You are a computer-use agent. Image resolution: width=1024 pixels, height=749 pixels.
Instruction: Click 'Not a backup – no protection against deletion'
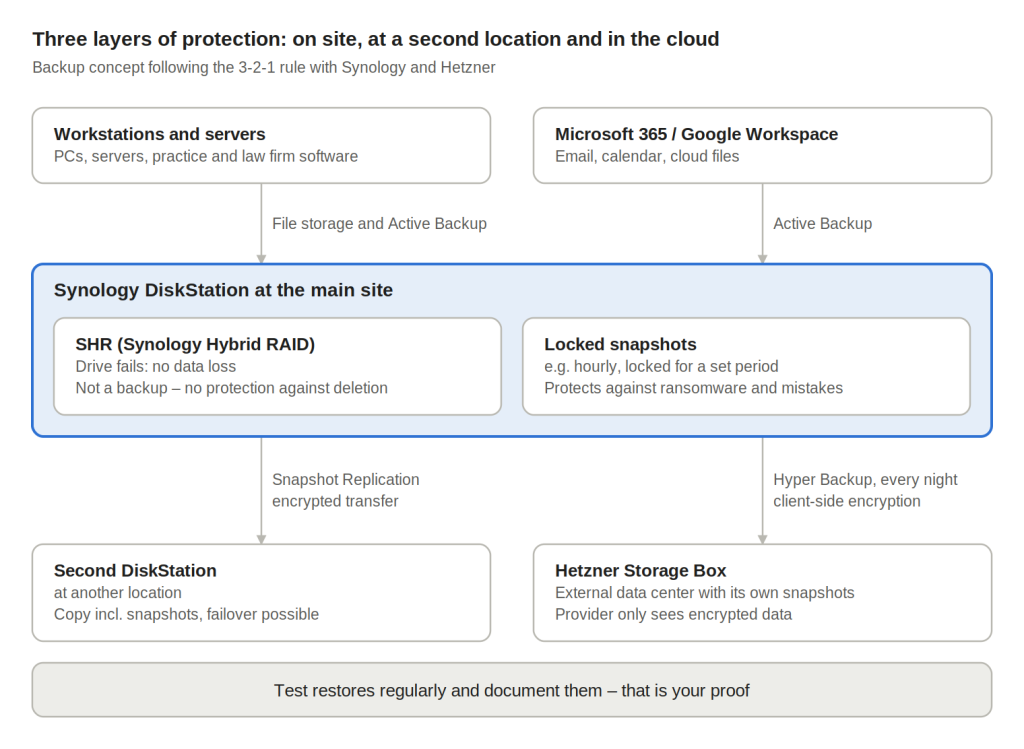click(x=231, y=388)
